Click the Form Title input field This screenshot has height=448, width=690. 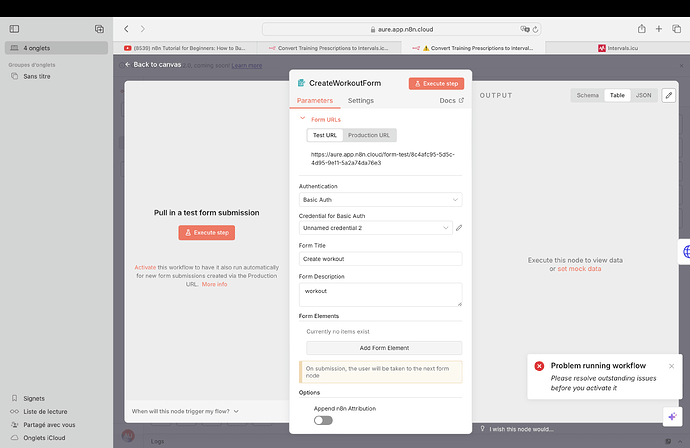(380, 259)
